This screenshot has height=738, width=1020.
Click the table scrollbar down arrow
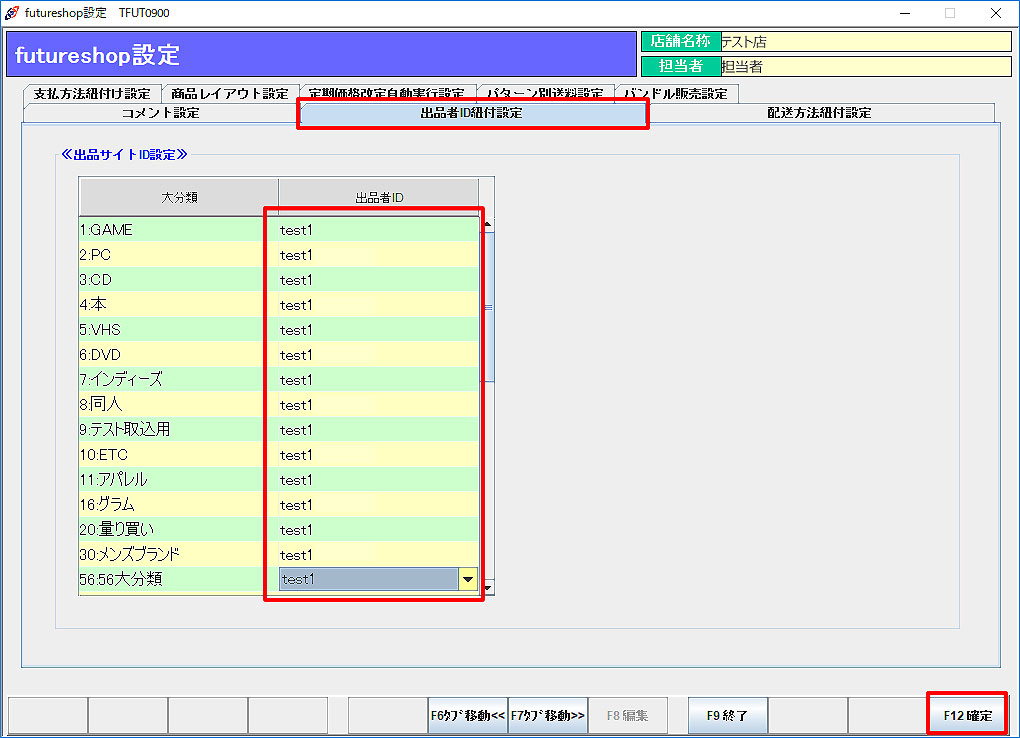488,586
